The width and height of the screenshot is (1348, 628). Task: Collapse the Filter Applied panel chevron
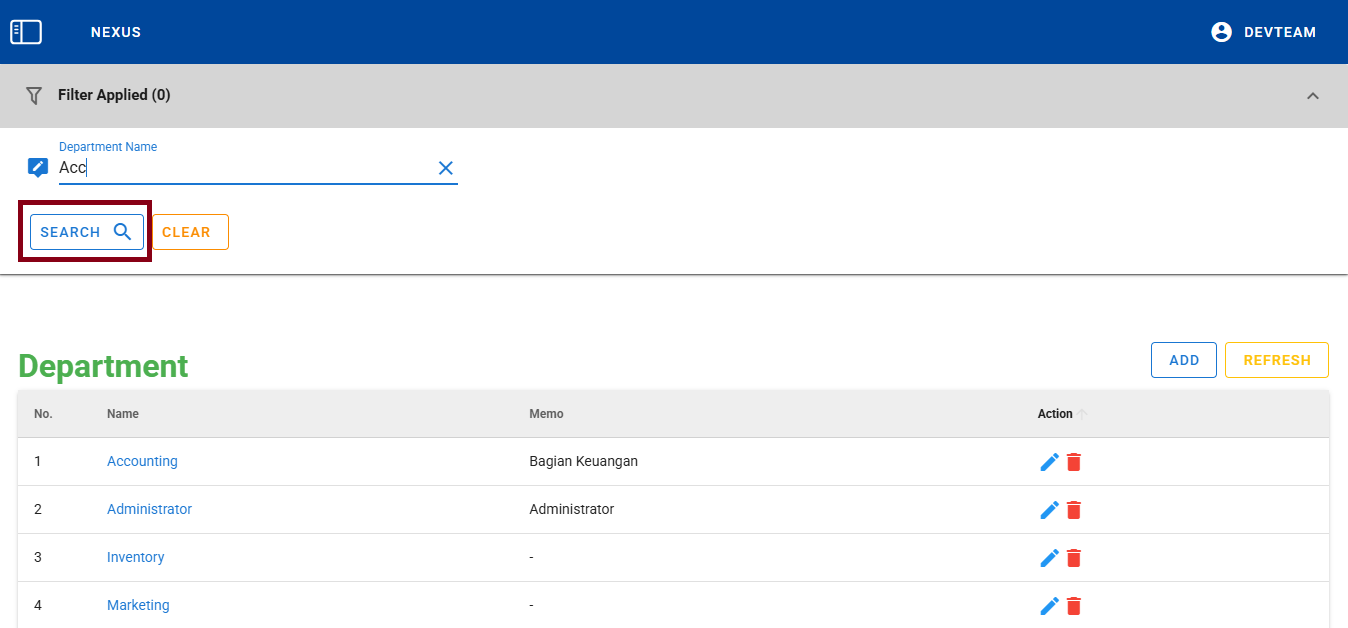pos(1312,95)
